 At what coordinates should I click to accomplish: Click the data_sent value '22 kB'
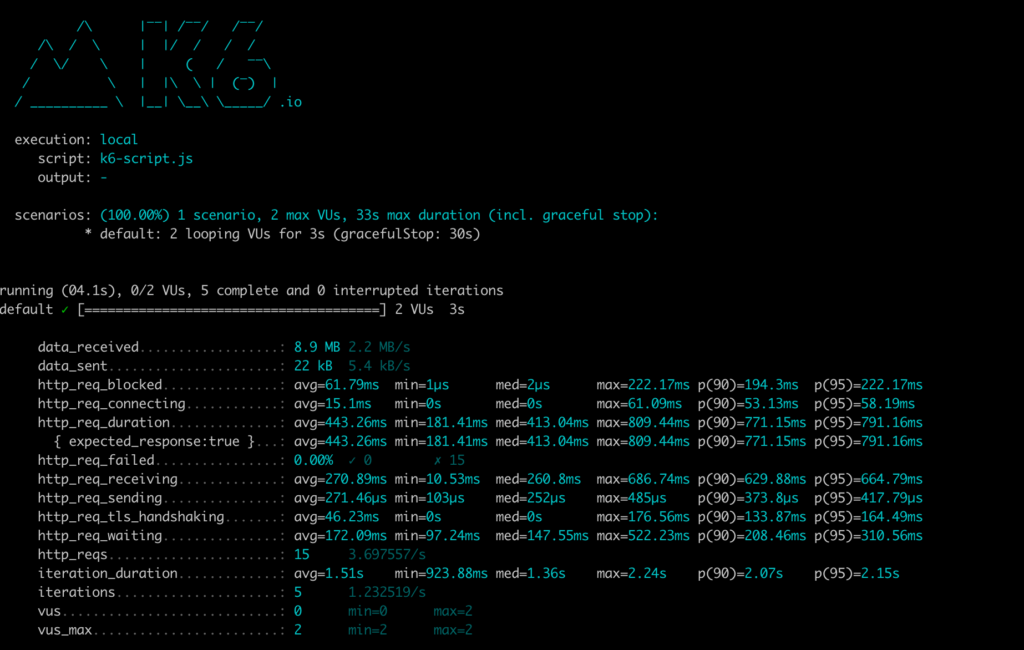313,366
